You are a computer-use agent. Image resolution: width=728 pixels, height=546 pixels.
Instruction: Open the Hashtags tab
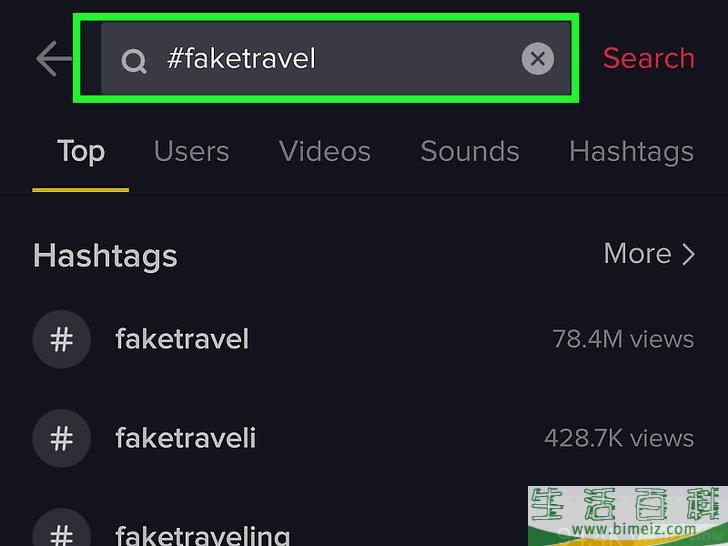[x=631, y=152]
